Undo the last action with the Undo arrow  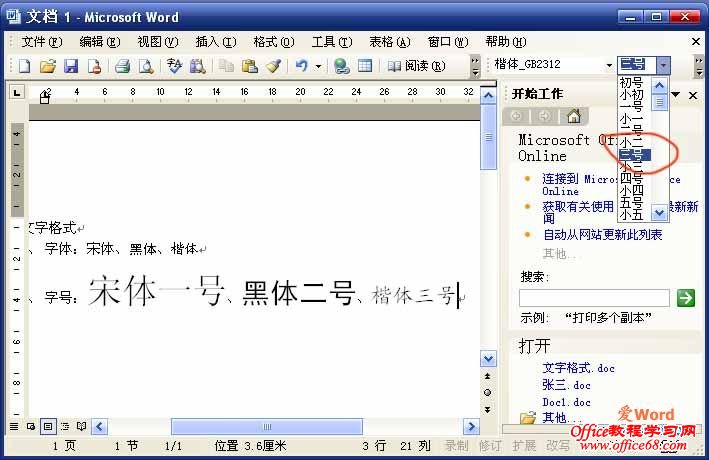click(x=301, y=66)
